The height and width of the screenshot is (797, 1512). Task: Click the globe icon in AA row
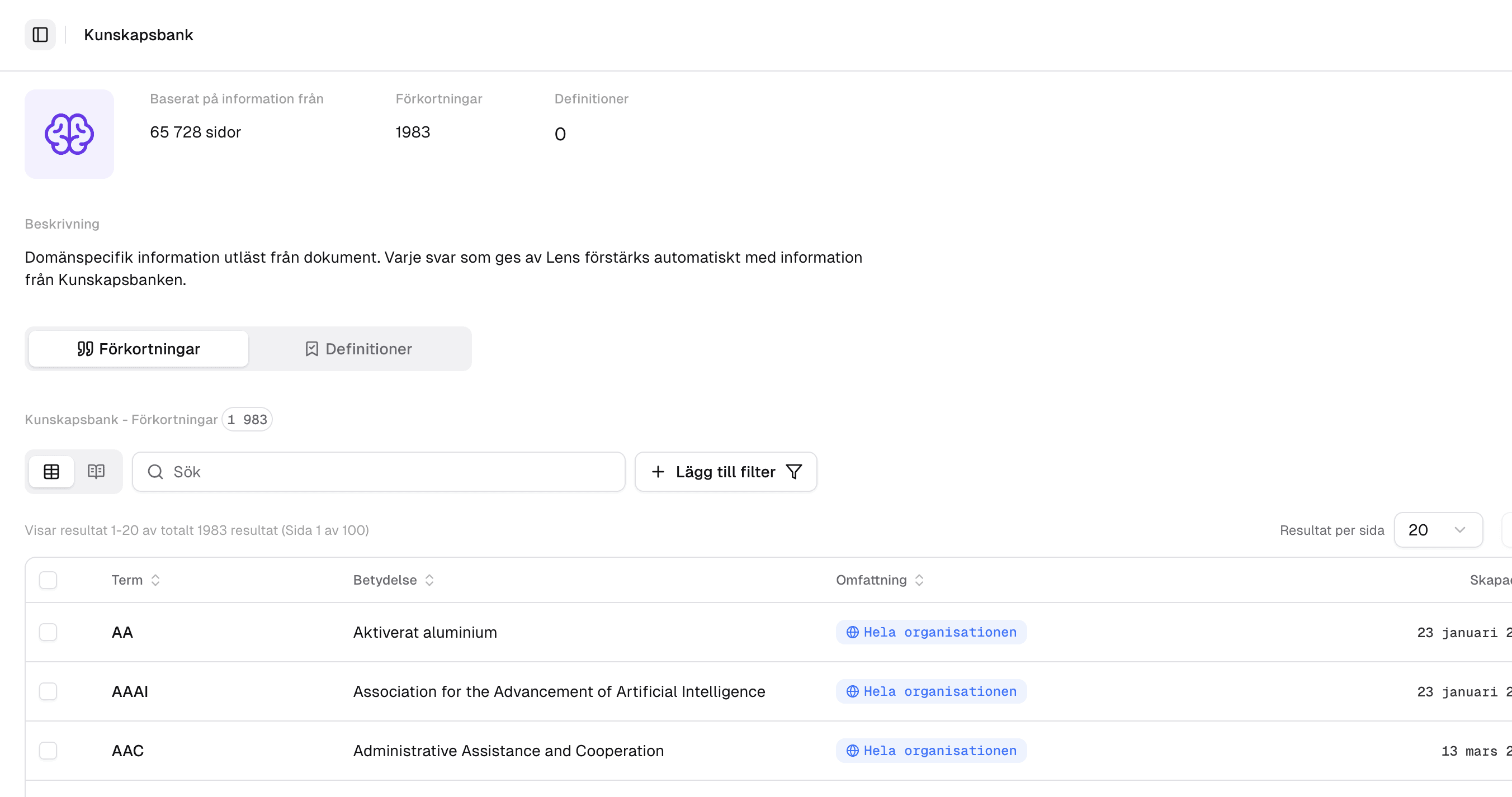(x=852, y=632)
